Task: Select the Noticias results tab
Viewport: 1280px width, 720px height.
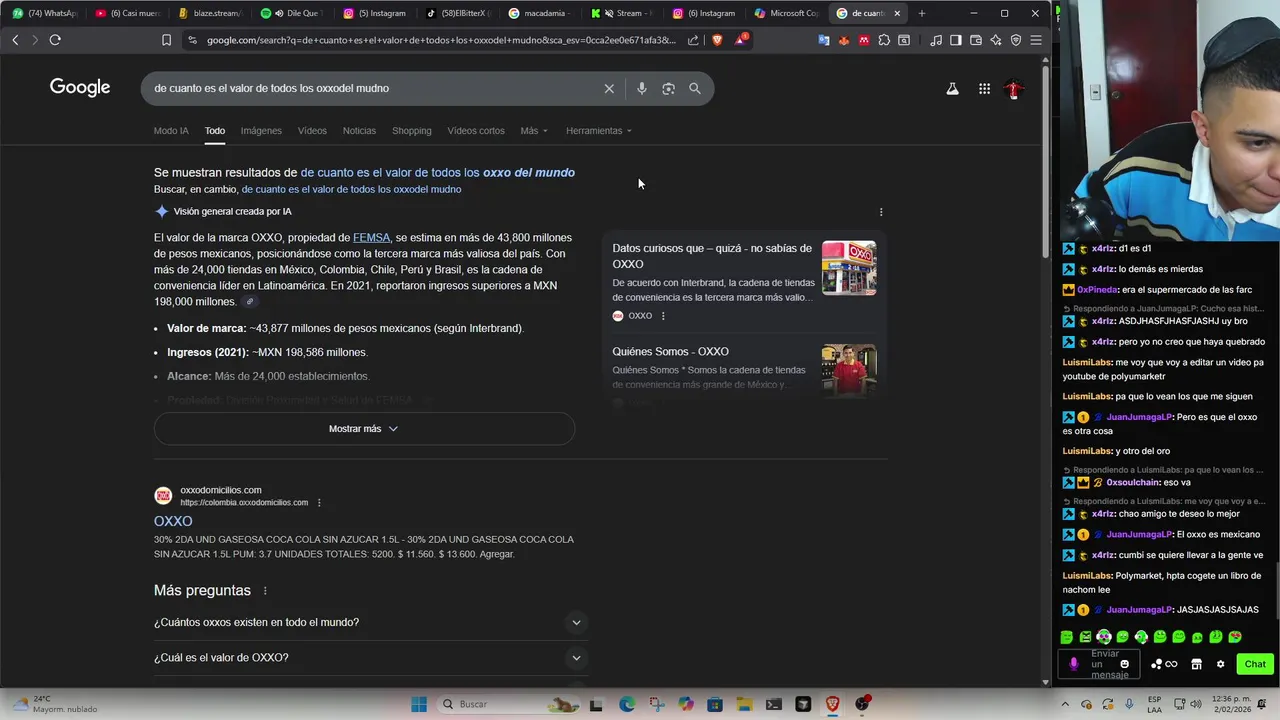Action: tap(359, 131)
